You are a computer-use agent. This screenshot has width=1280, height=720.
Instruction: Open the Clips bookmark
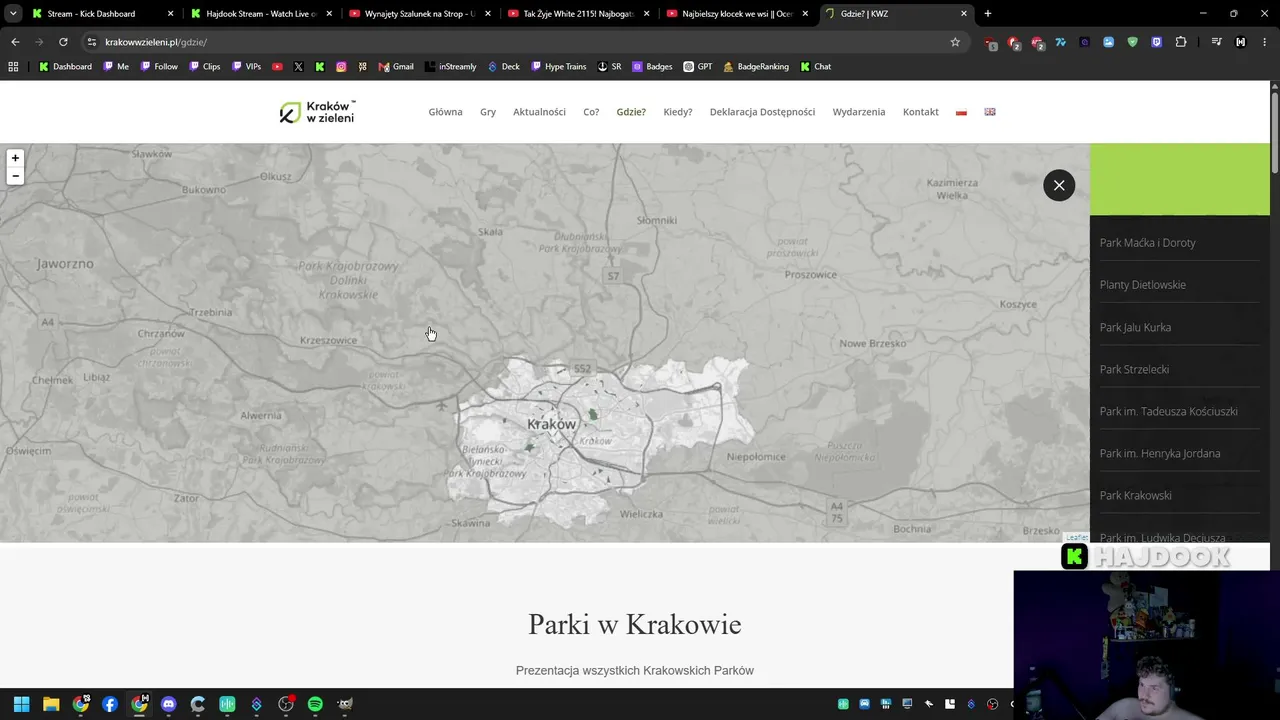tap(205, 67)
